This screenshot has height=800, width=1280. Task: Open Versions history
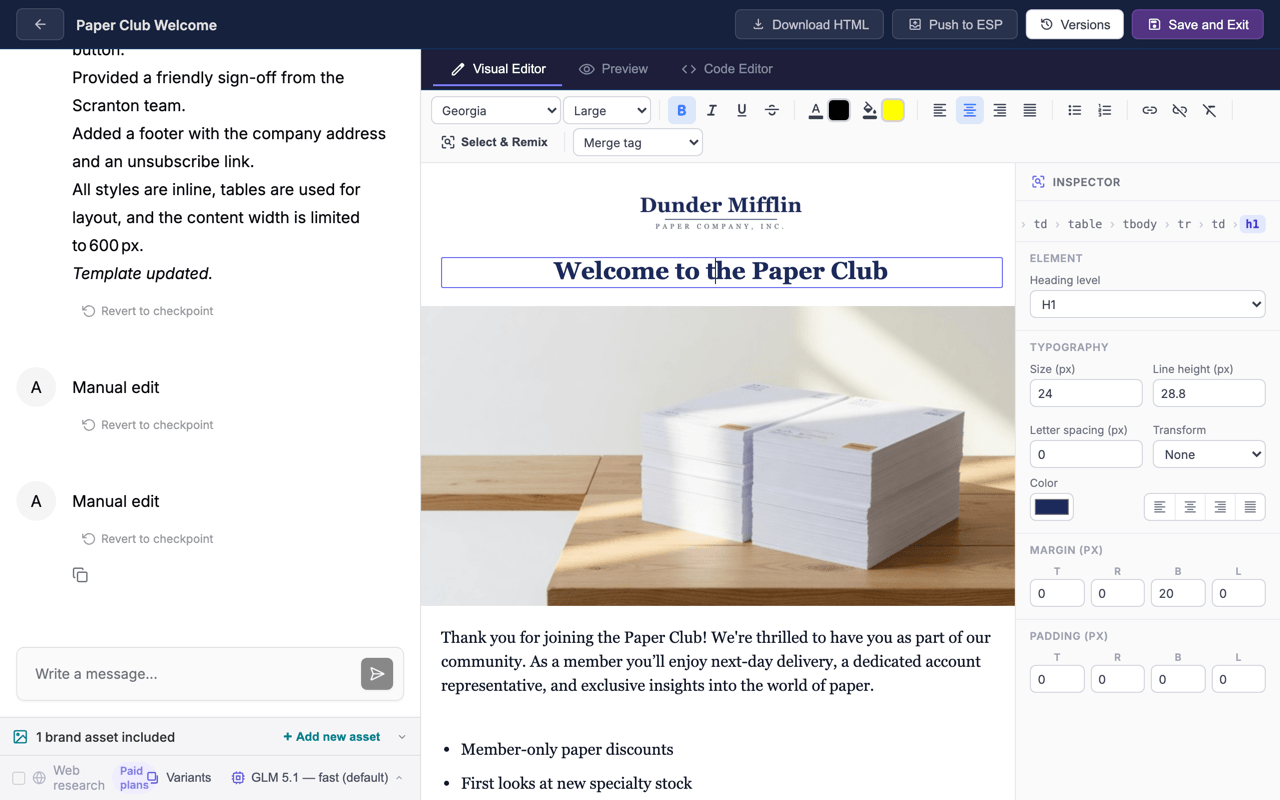point(1075,24)
